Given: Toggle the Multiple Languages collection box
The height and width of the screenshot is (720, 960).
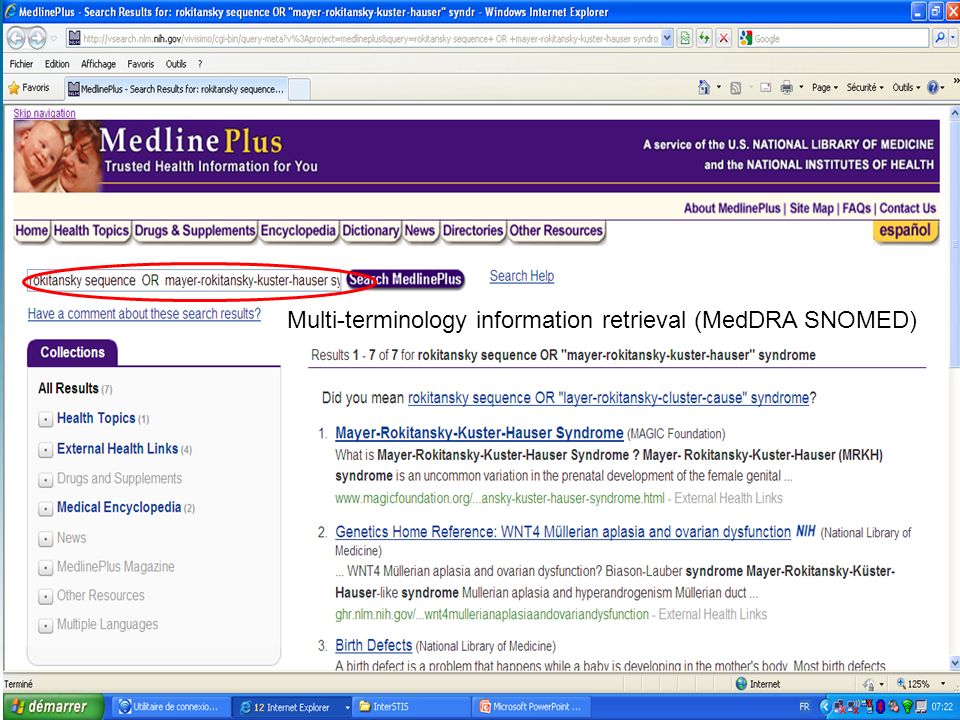Looking at the screenshot, I should 45,626.
